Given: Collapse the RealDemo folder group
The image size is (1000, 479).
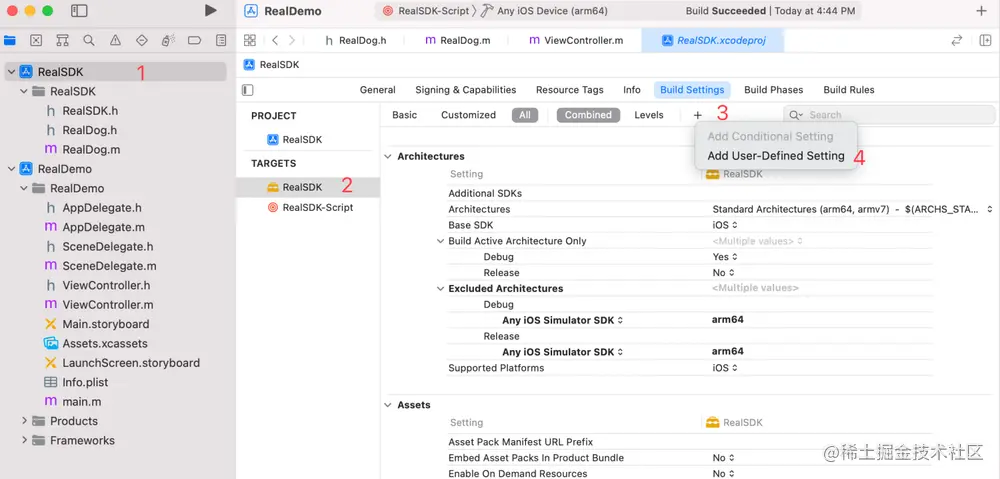Looking at the screenshot, I should (x=24, y=188).
